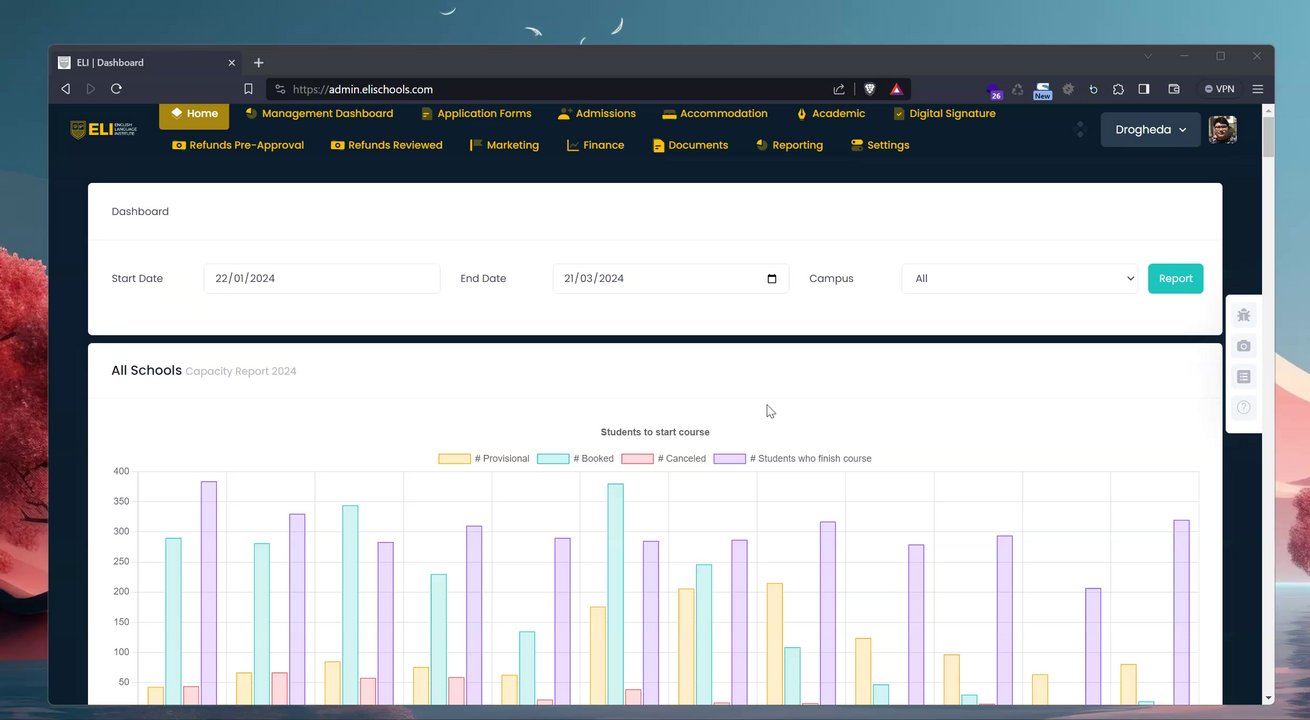The image size is (1310, 720).
Task: Toggle the Booked legend series
Action: point(575,459)
